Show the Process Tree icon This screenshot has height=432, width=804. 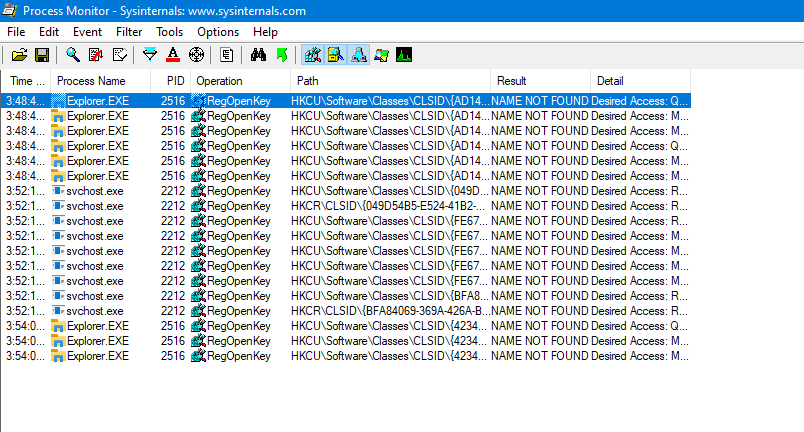click(x=227, y=54)
